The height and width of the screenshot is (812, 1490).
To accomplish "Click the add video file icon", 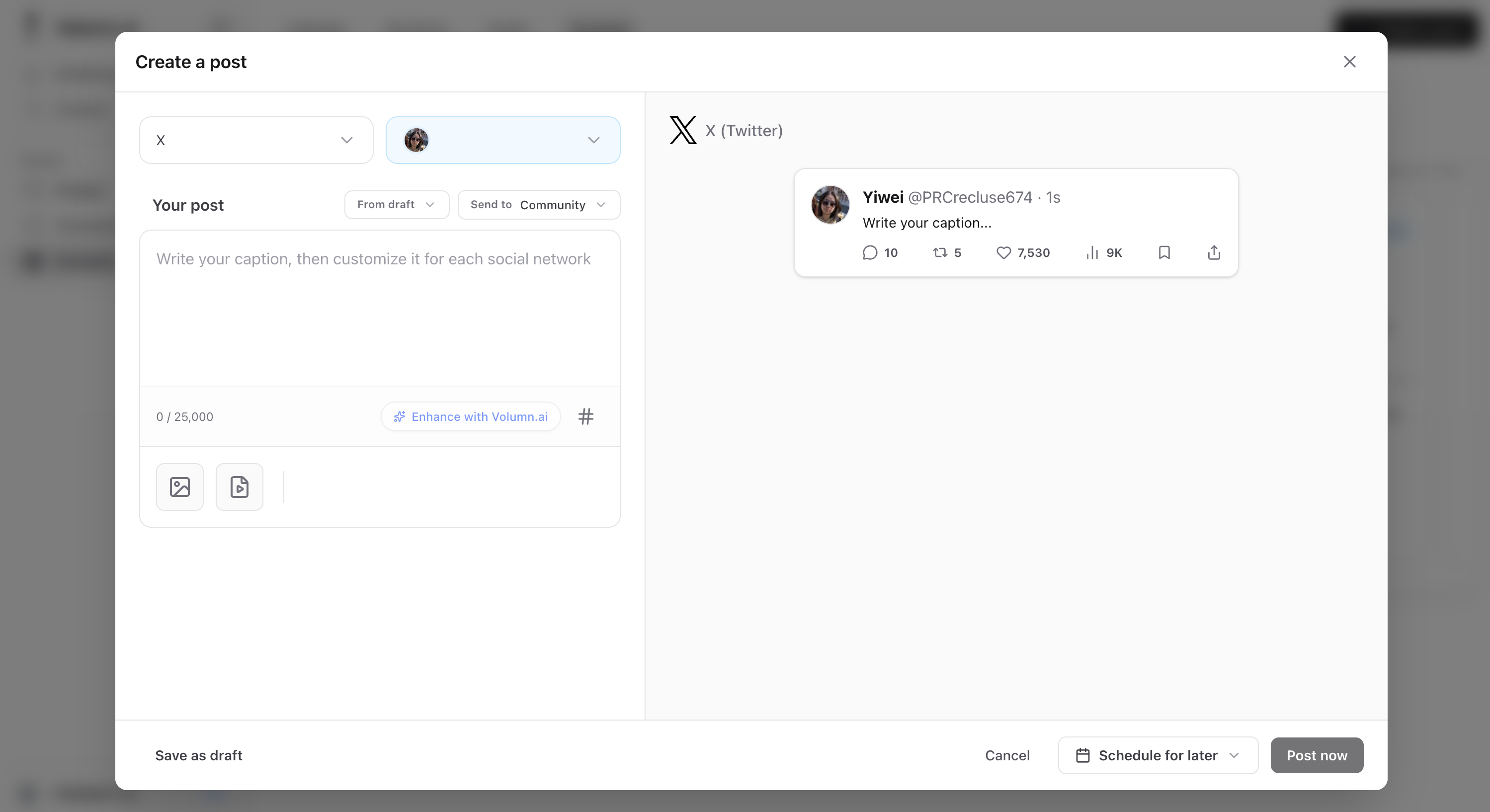I will [x=240, y=487].
